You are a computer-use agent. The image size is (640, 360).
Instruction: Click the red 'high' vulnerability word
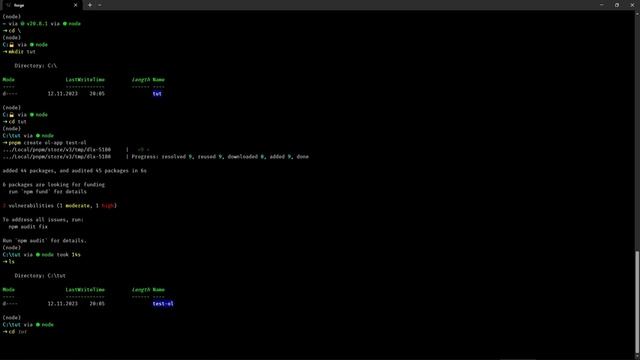point(107,206)
